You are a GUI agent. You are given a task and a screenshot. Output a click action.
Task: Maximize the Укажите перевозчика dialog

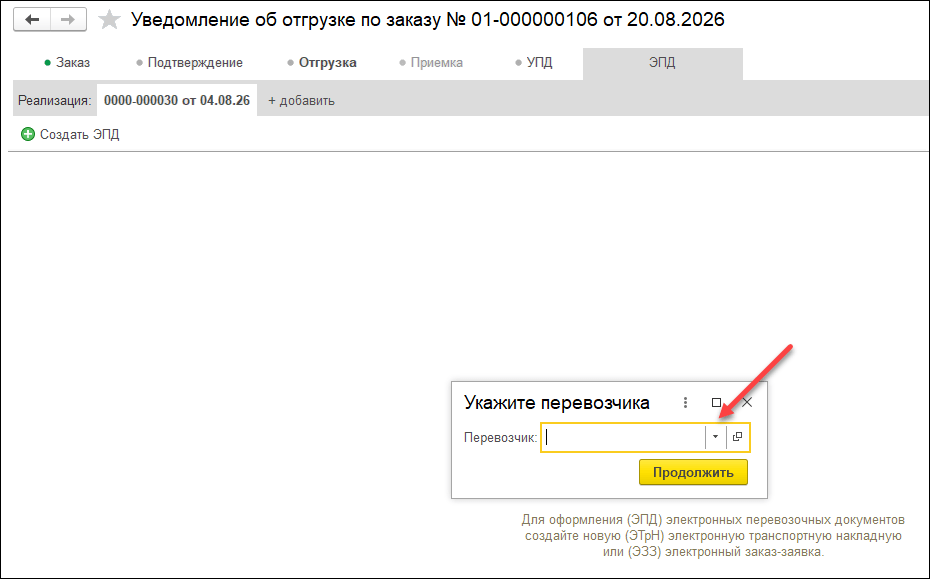pos(716,403)
